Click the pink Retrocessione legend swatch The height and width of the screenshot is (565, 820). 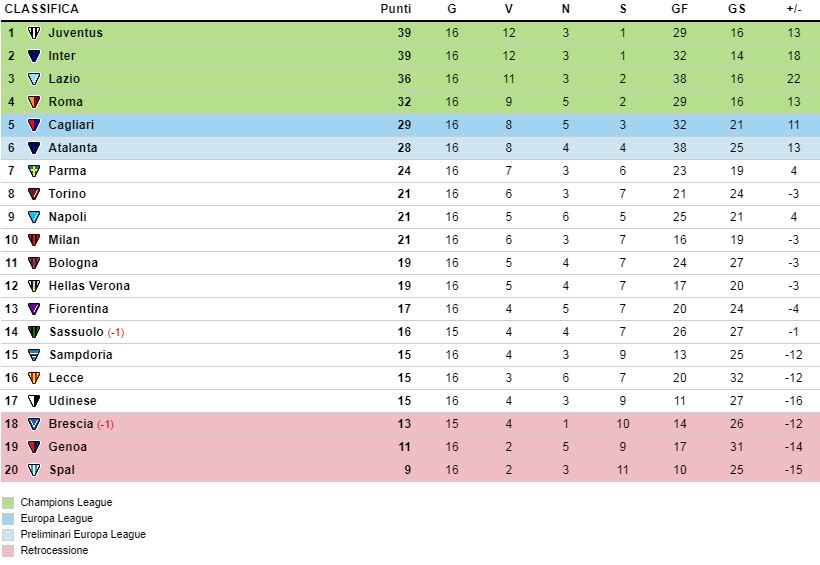[8, 551]
